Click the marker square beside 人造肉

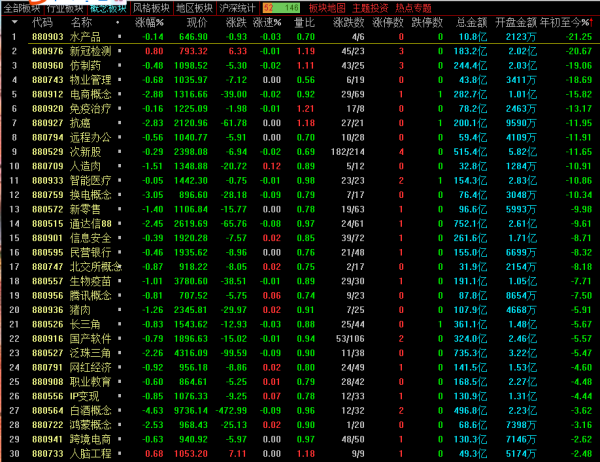pyautogui.click(x=119, y=164)
